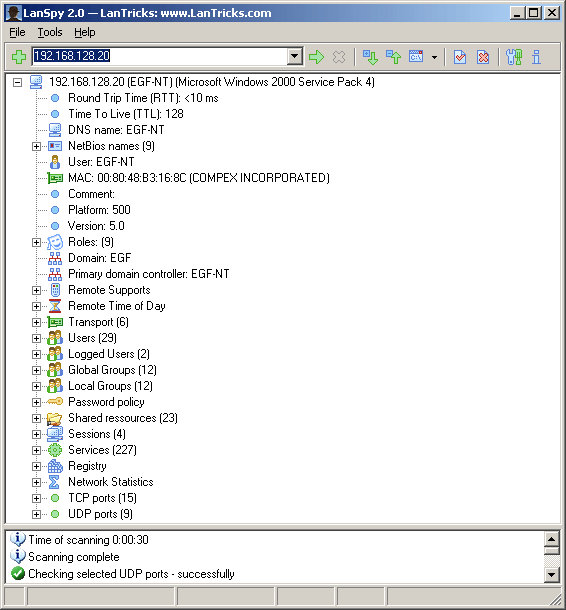Image resolution: width=566 pixels, height=610 pixels.
Task: Expand the TCP ports (15) node
Action: 36,498
